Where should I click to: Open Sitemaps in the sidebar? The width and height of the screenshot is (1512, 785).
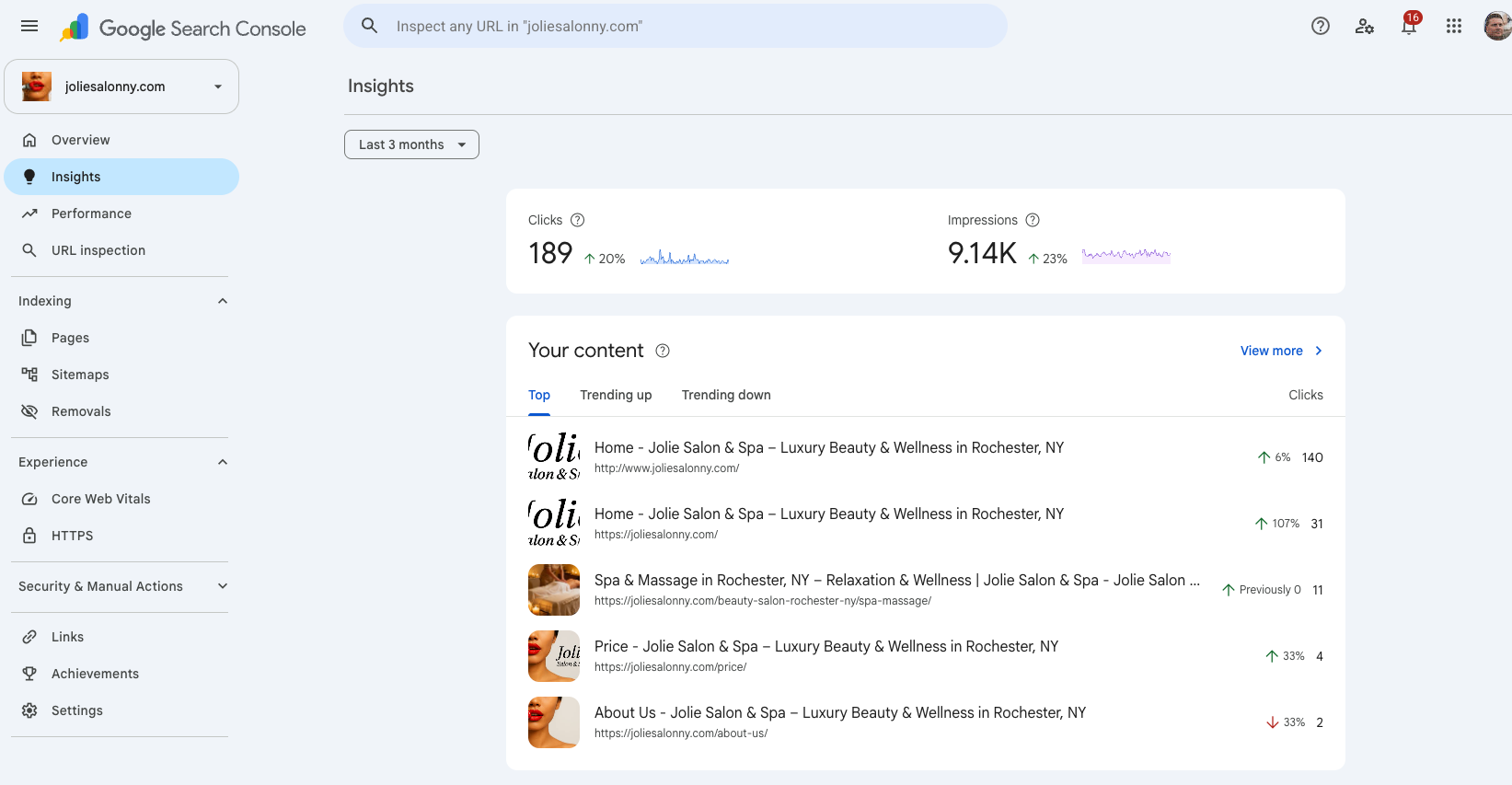[x=121, y=375]
